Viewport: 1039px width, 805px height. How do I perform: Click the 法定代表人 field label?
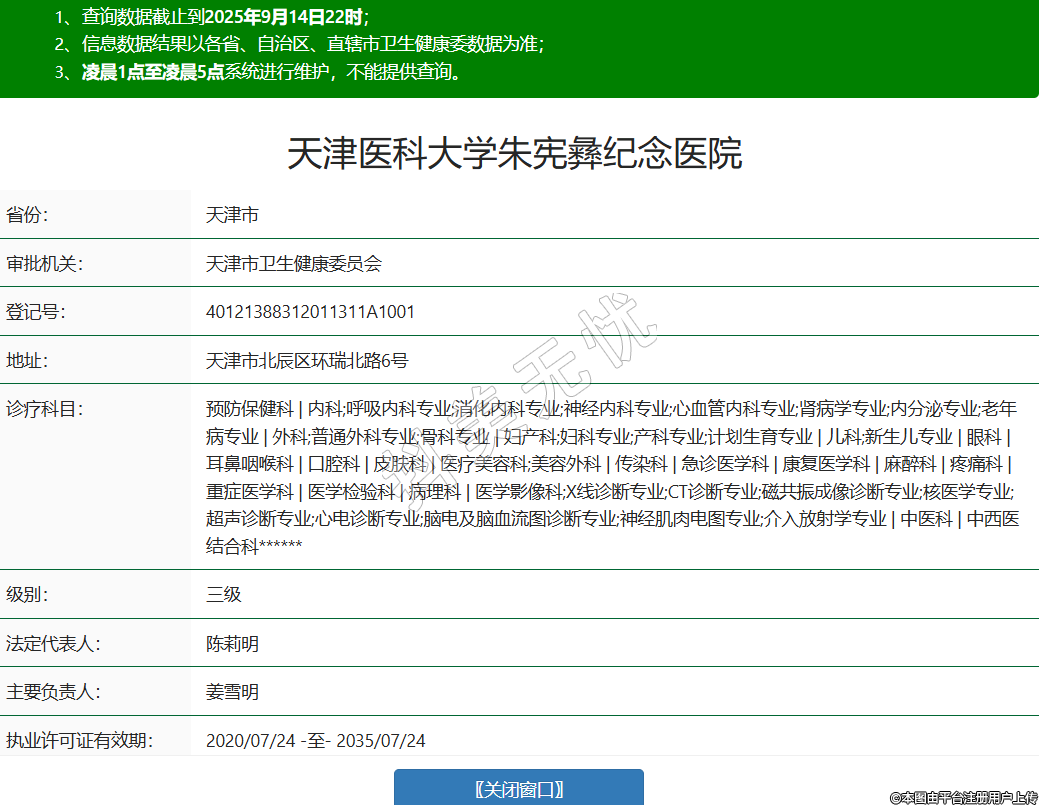tap(53, 643)
